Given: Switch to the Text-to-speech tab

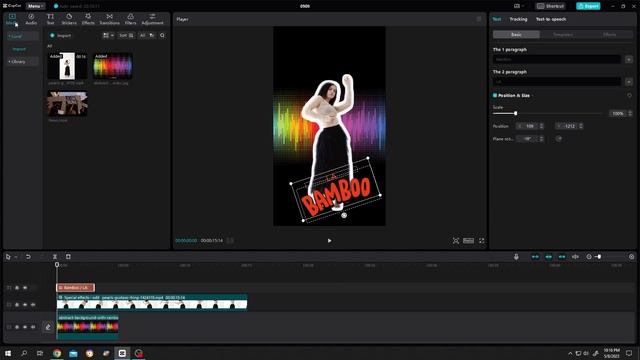Looking at the screenshot, I should point(551,19).
